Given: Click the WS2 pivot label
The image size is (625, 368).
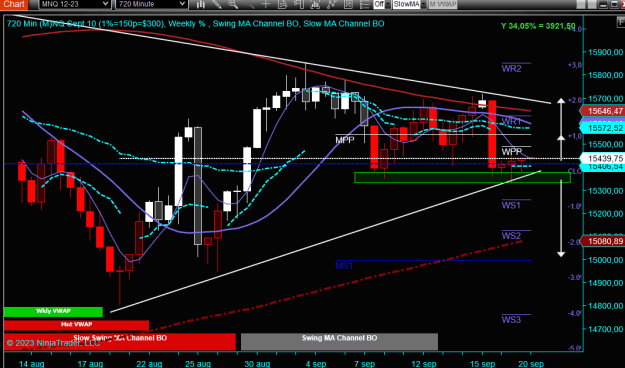Looking at the screenshot, I should tap(511, 236).
